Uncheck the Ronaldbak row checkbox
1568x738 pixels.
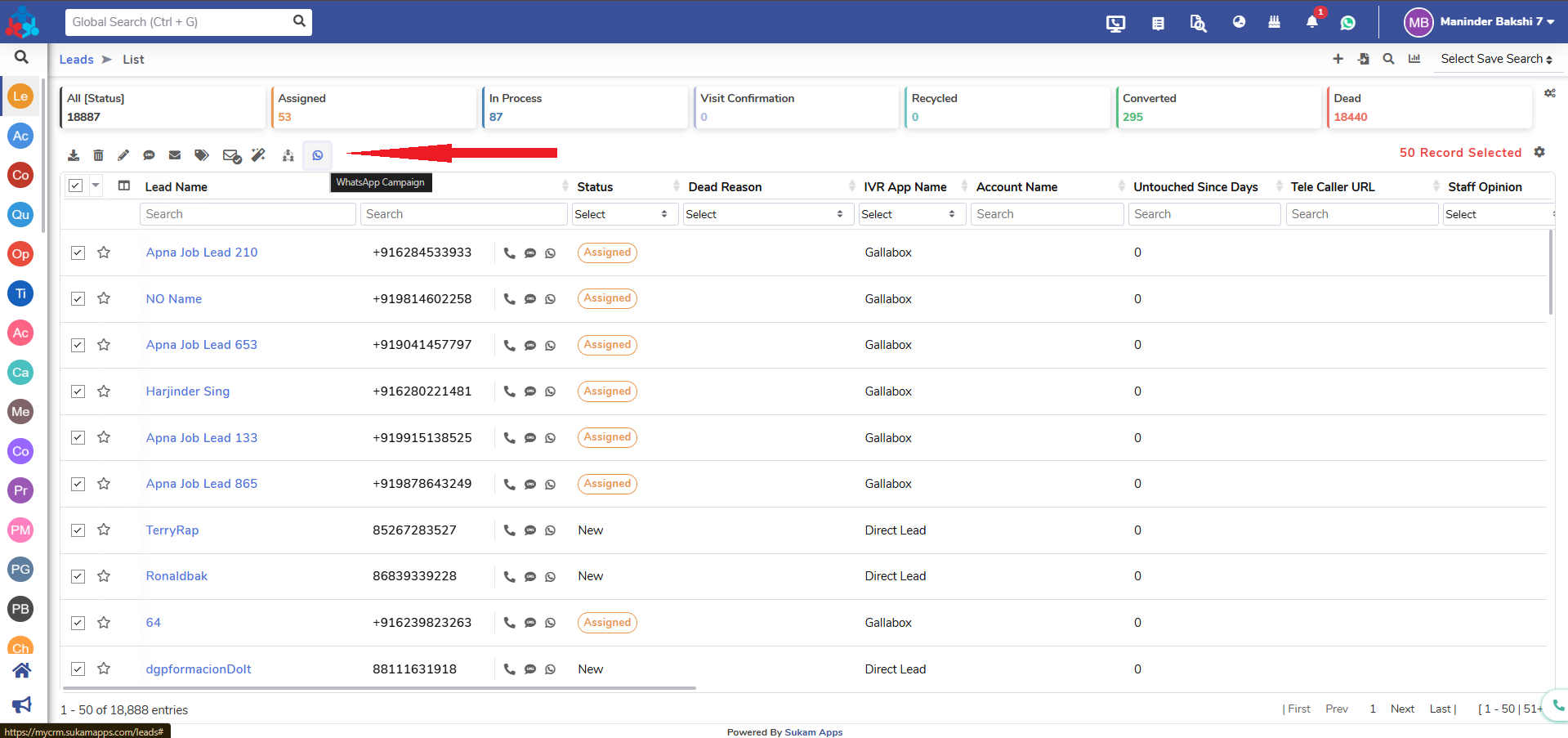(x=78, y=576)
